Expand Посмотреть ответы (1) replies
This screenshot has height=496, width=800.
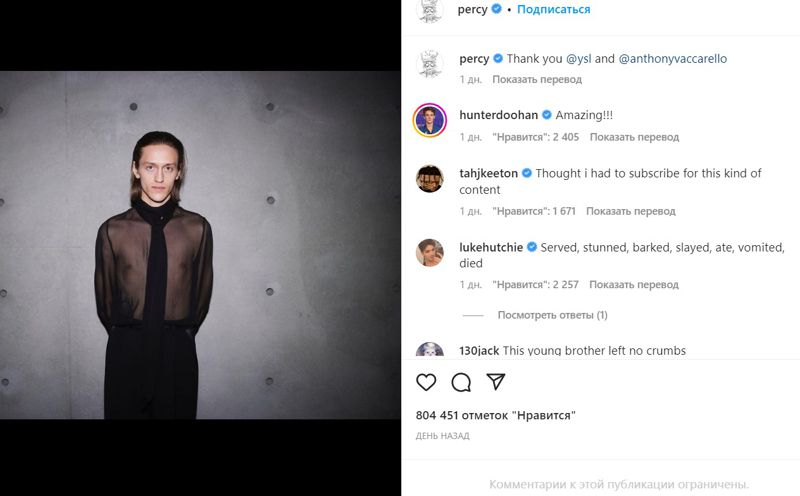point(552,315)
